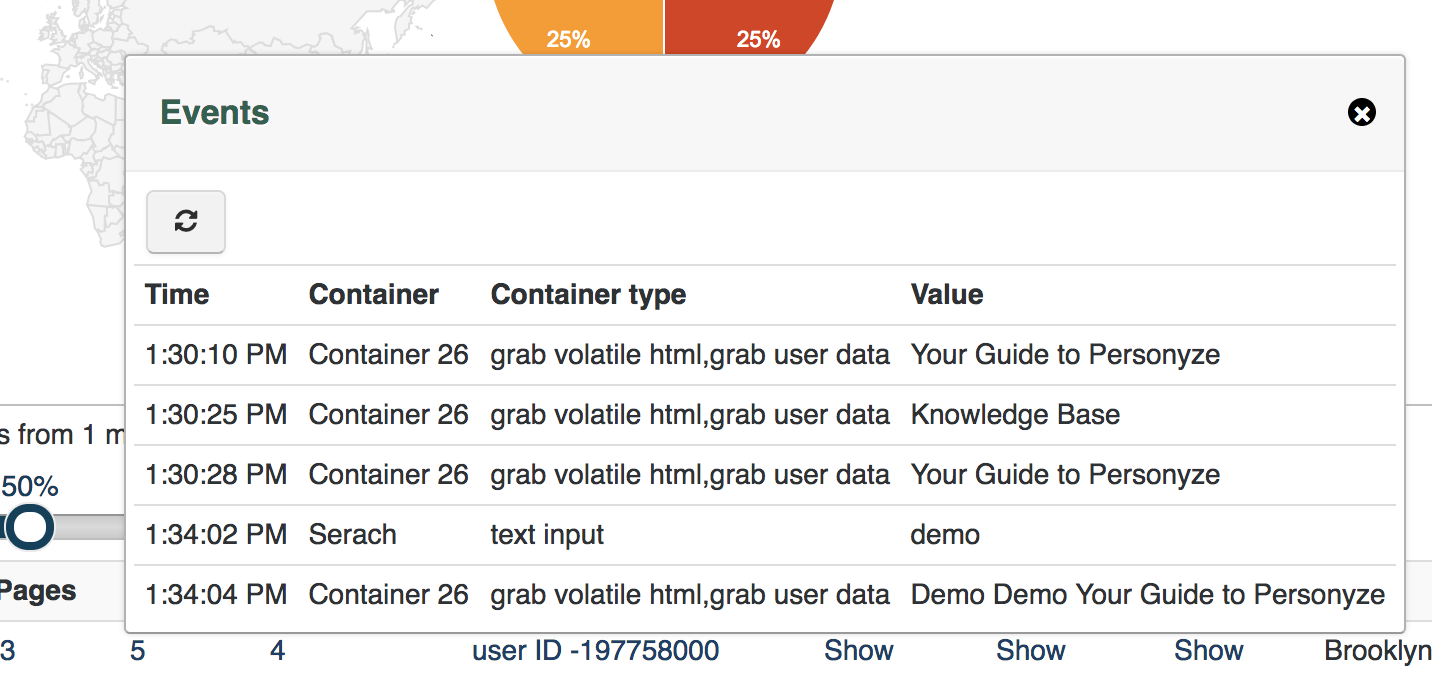Image resolution: width=1432 pixels, height=680 pixels.
Task: Click 'Your Guide to Personyze' in 1:30:28 row
Action: coord(1065,475)
